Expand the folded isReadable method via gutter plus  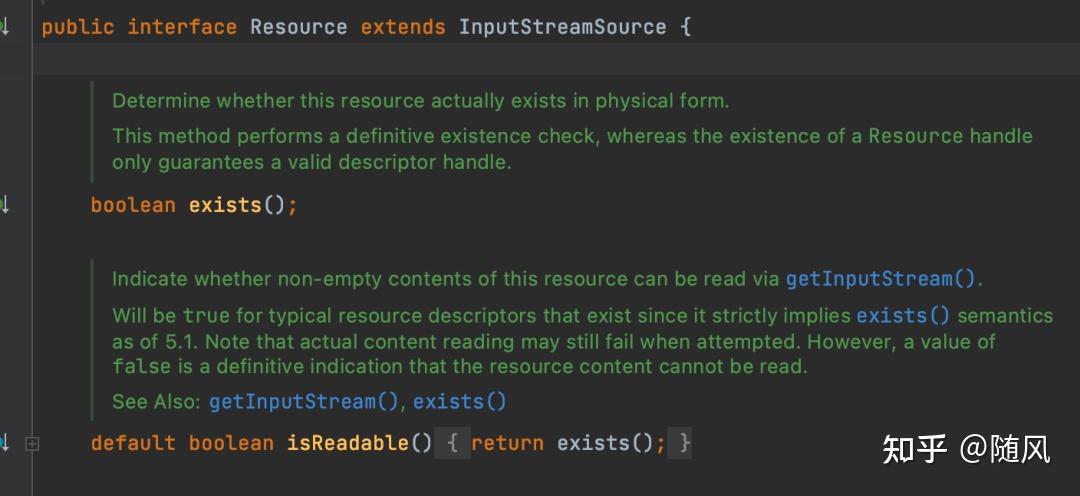(32, 443)
